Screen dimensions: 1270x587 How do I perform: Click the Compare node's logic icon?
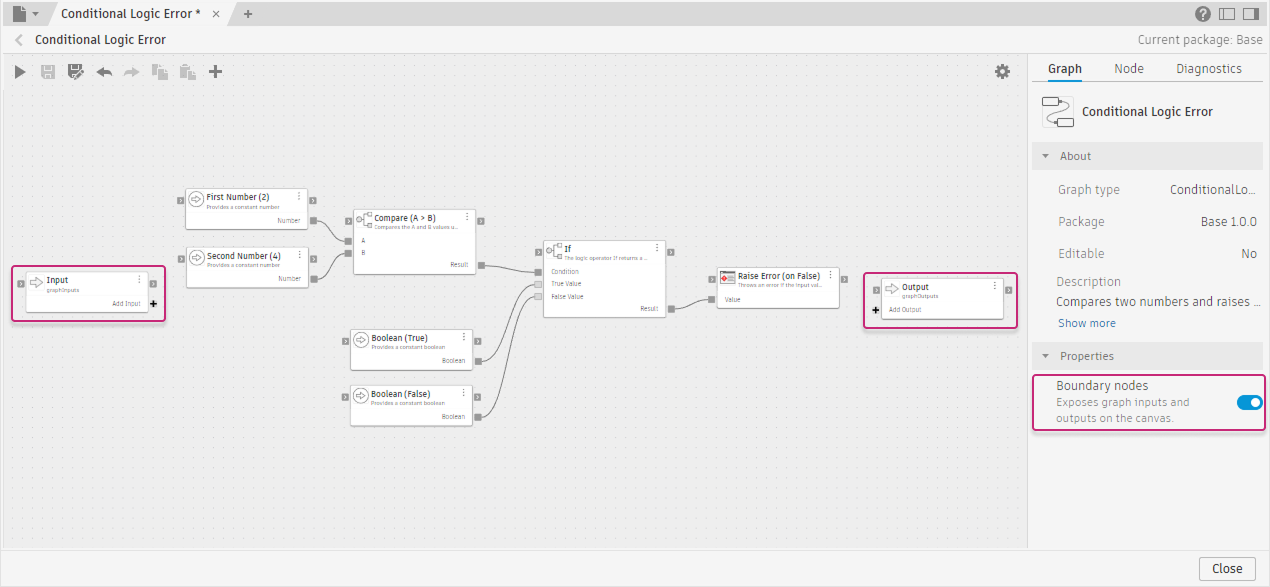coord(364,218)
